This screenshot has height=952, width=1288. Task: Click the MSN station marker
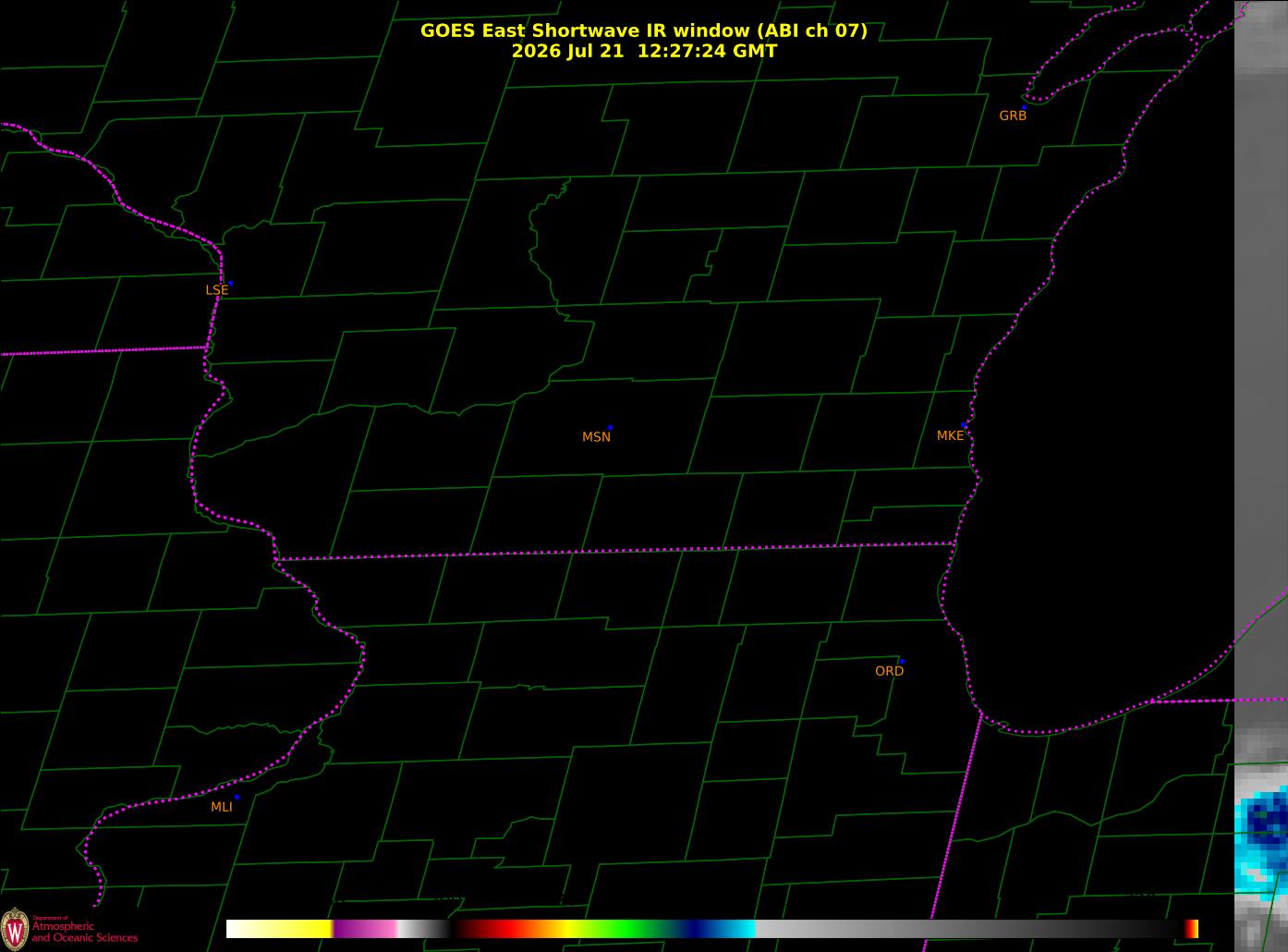point(610,428)
